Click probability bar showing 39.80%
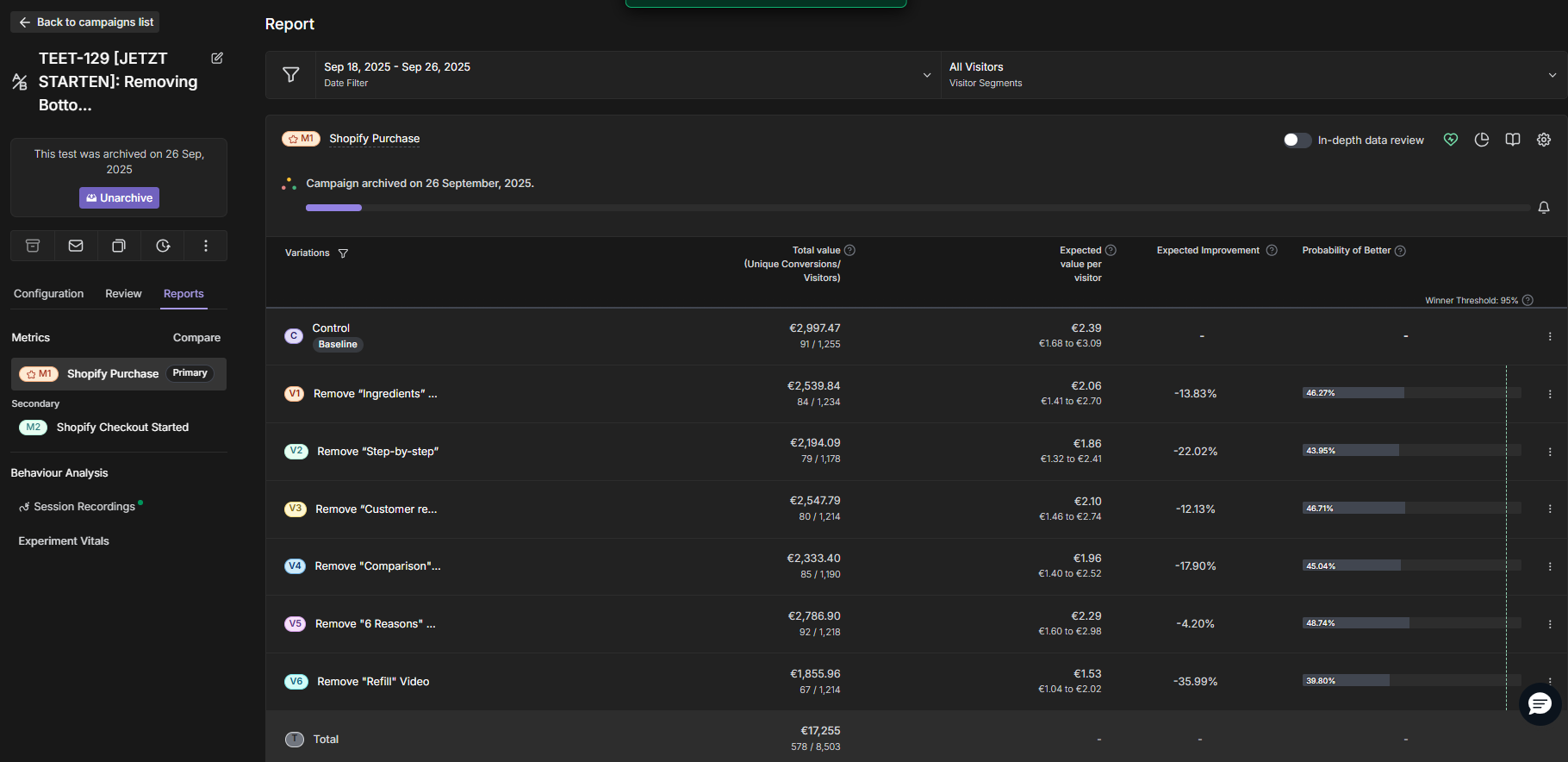 1411,681
